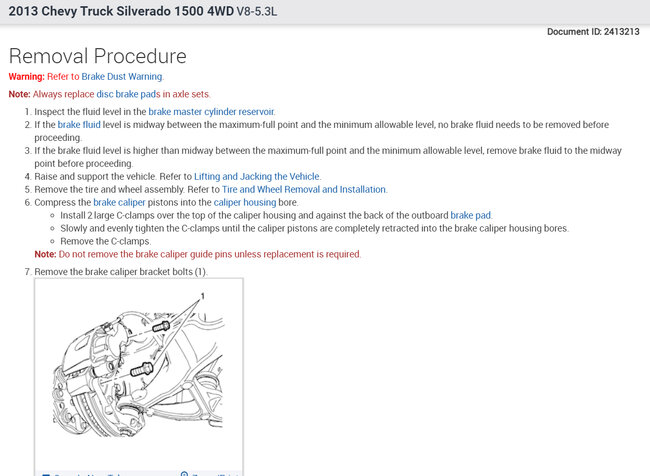650x476 pixels.
Task: Click the brake fluid link in step 2
Action: 79,124
